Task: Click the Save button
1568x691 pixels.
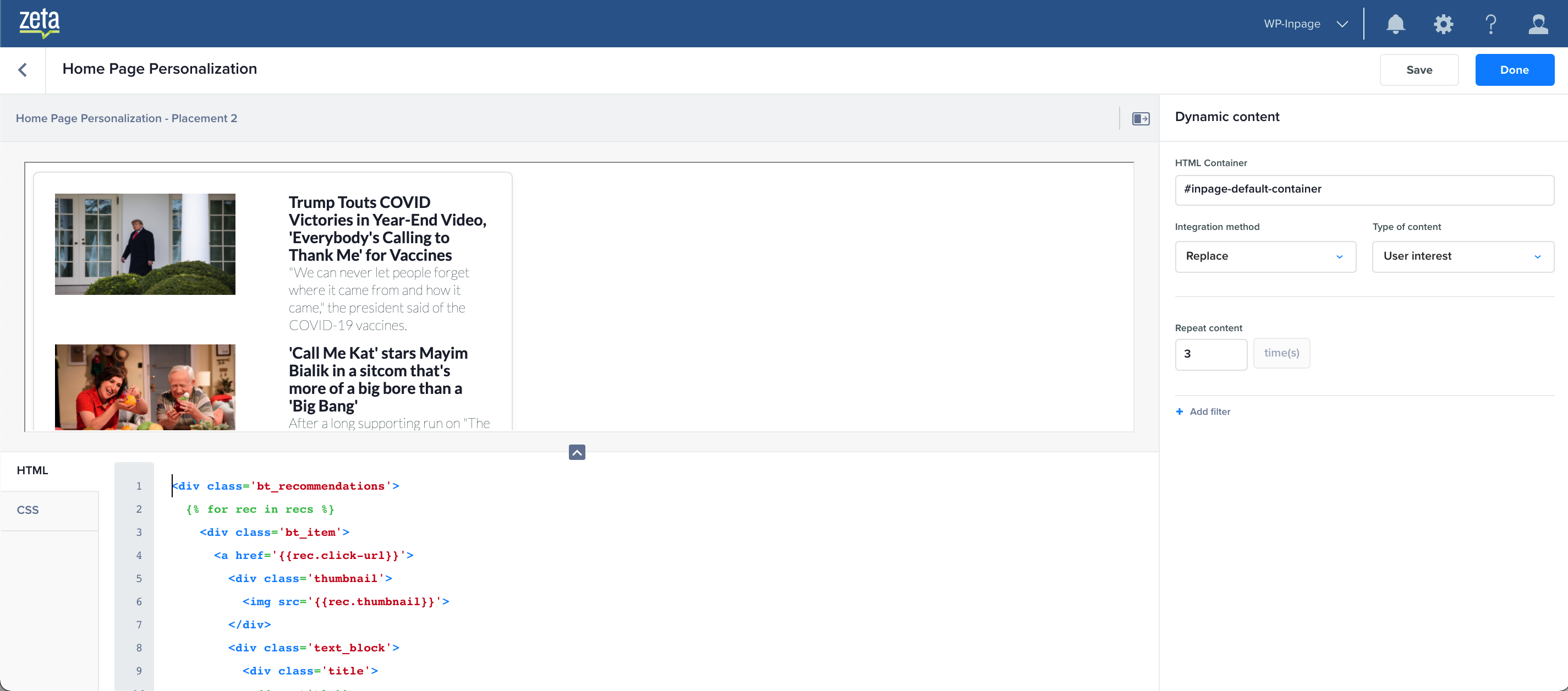Action: (x=1418, y=70)
